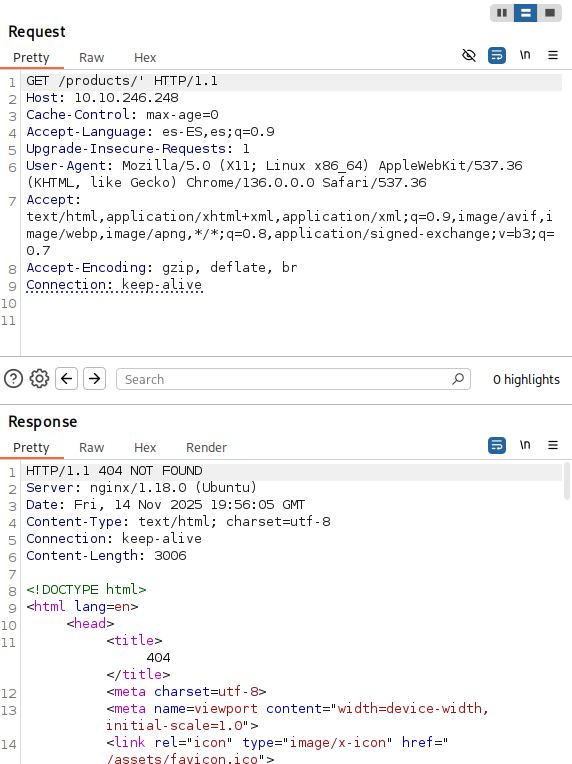Viewport: 572px width, 764px height.
Task: Toggle non-printable characters in Response panel
Action: 525,445
